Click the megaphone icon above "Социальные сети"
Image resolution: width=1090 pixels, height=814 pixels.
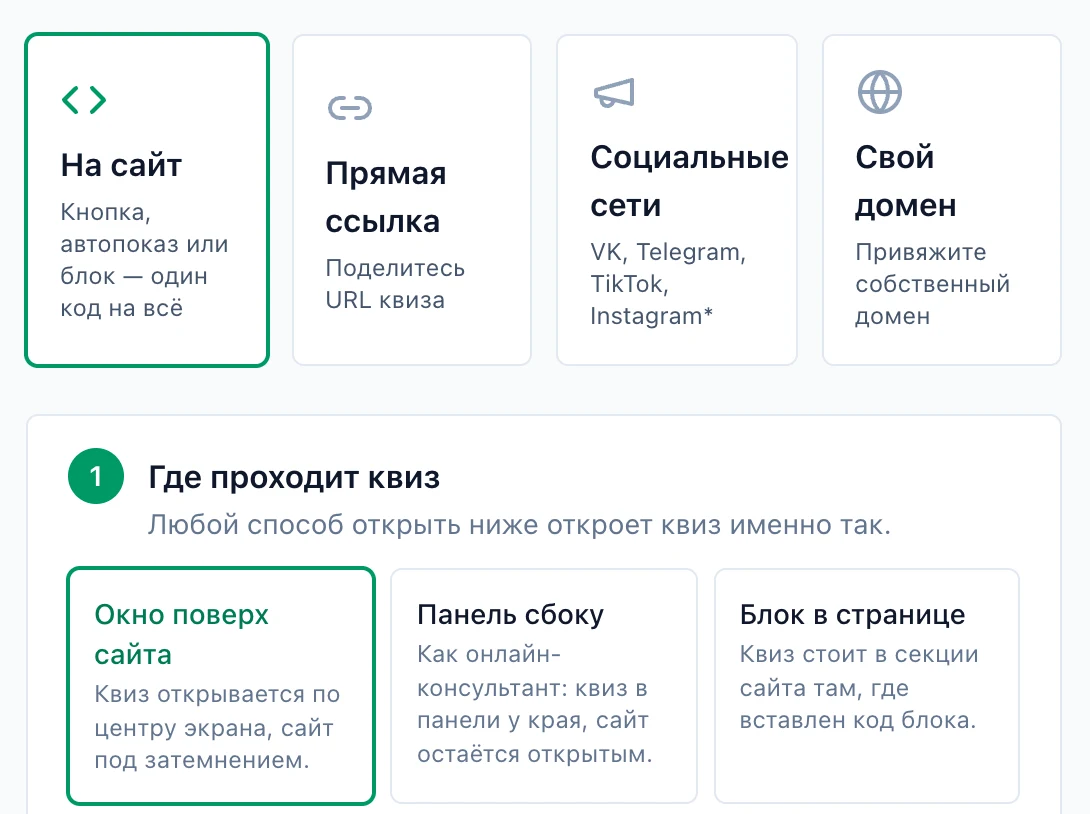(614, 92)
